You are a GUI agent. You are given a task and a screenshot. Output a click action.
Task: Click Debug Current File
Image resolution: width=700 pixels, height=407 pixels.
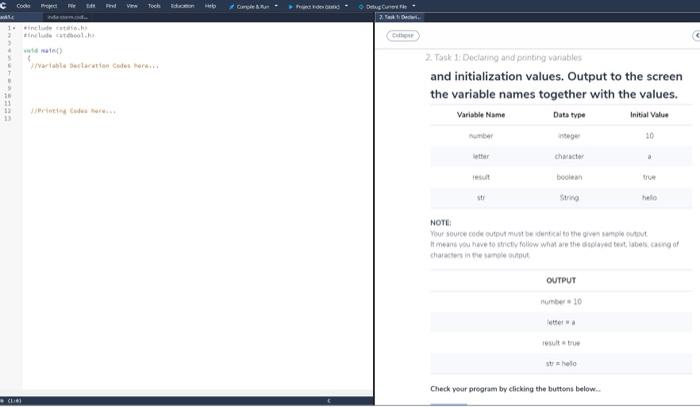coord(383,7)
